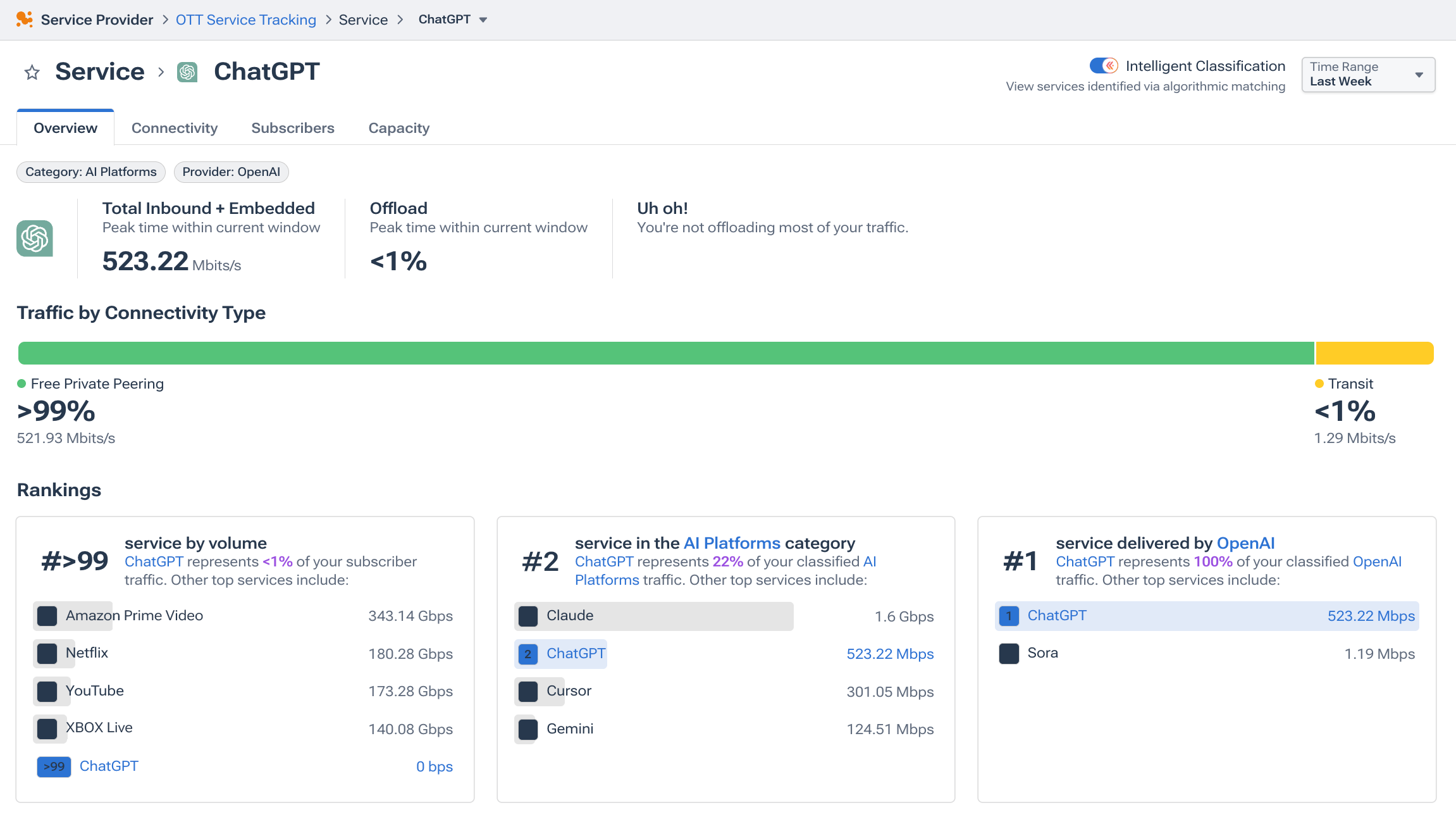Screen dimensions: 1456x824
Task: Click the Kentik logo in the breadcrumb
Action: (x=24, y=20)
